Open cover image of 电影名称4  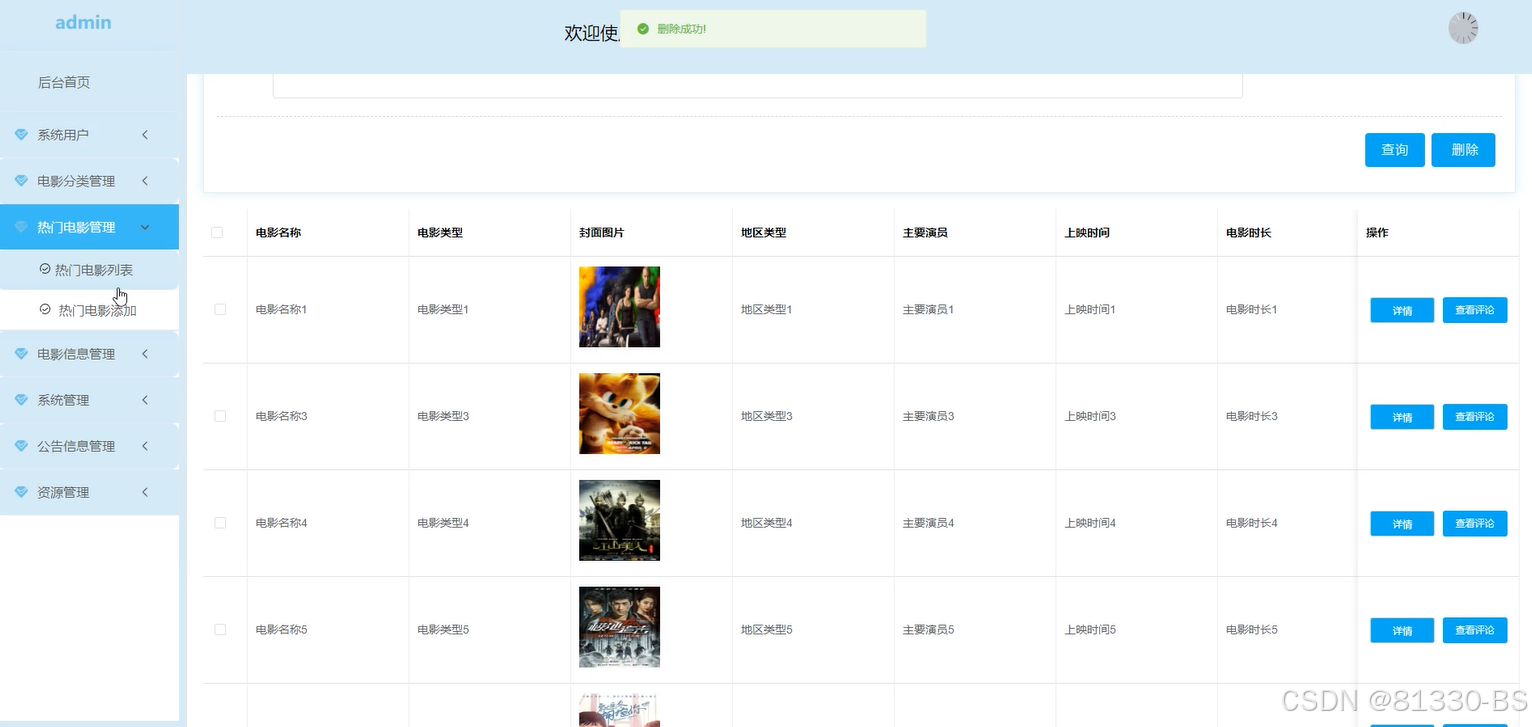619,520
